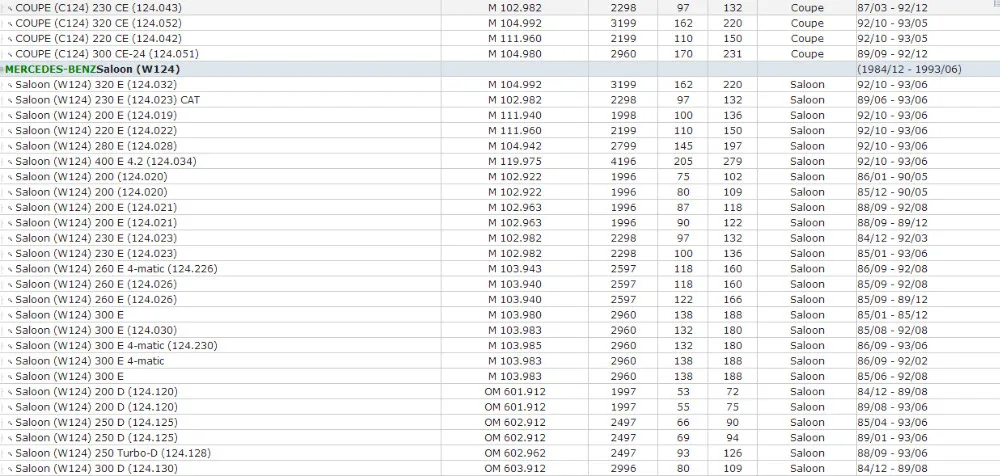Click production dates 87/03 - 92/12
Image resolution: width=1000 pixels, height=476 pixels.
tap(892, 8)
